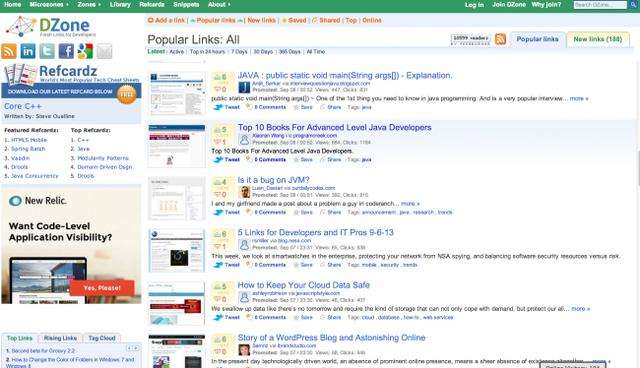Open Core C++ refcard link
640x368 pixels.
(23, 106)
